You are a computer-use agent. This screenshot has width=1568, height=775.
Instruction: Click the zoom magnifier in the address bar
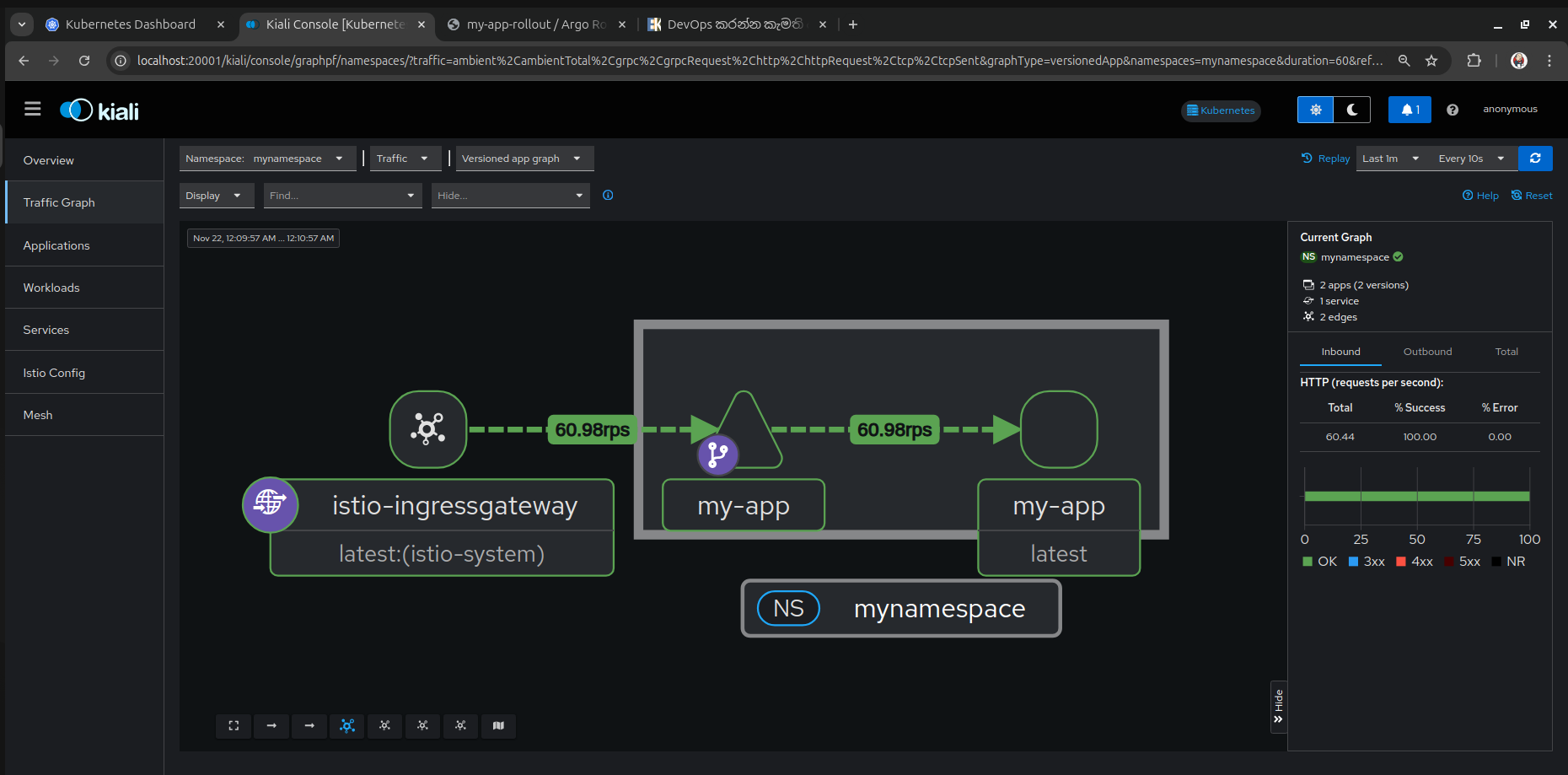point(1404,61)
